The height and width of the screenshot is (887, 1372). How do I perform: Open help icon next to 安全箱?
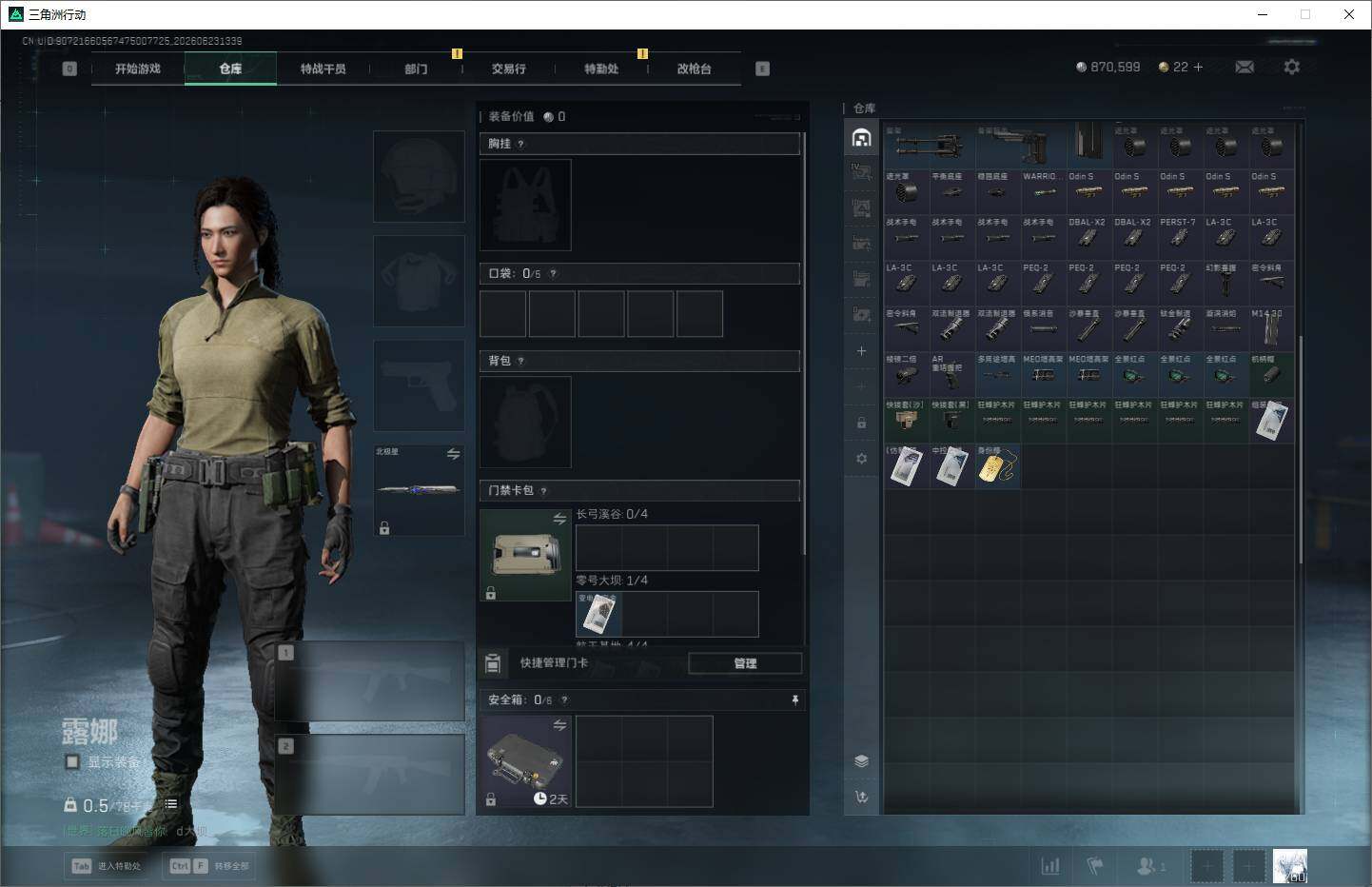[x=564, y=700]
